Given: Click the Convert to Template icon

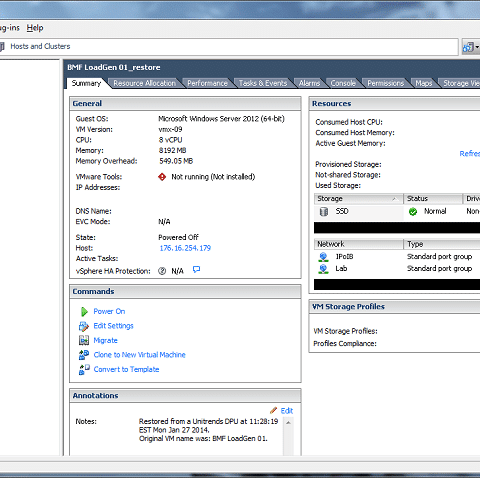Looking at the screenshot, I should click(84, 369).
